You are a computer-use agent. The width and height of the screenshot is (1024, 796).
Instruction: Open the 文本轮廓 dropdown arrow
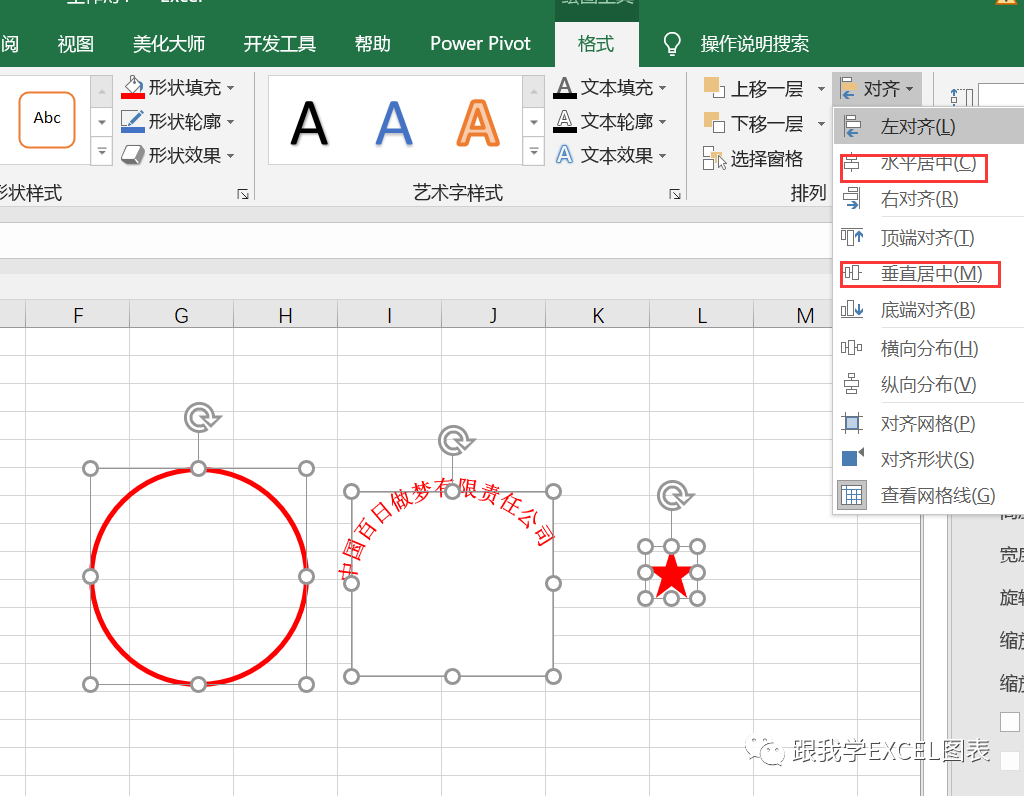point(662,121)
